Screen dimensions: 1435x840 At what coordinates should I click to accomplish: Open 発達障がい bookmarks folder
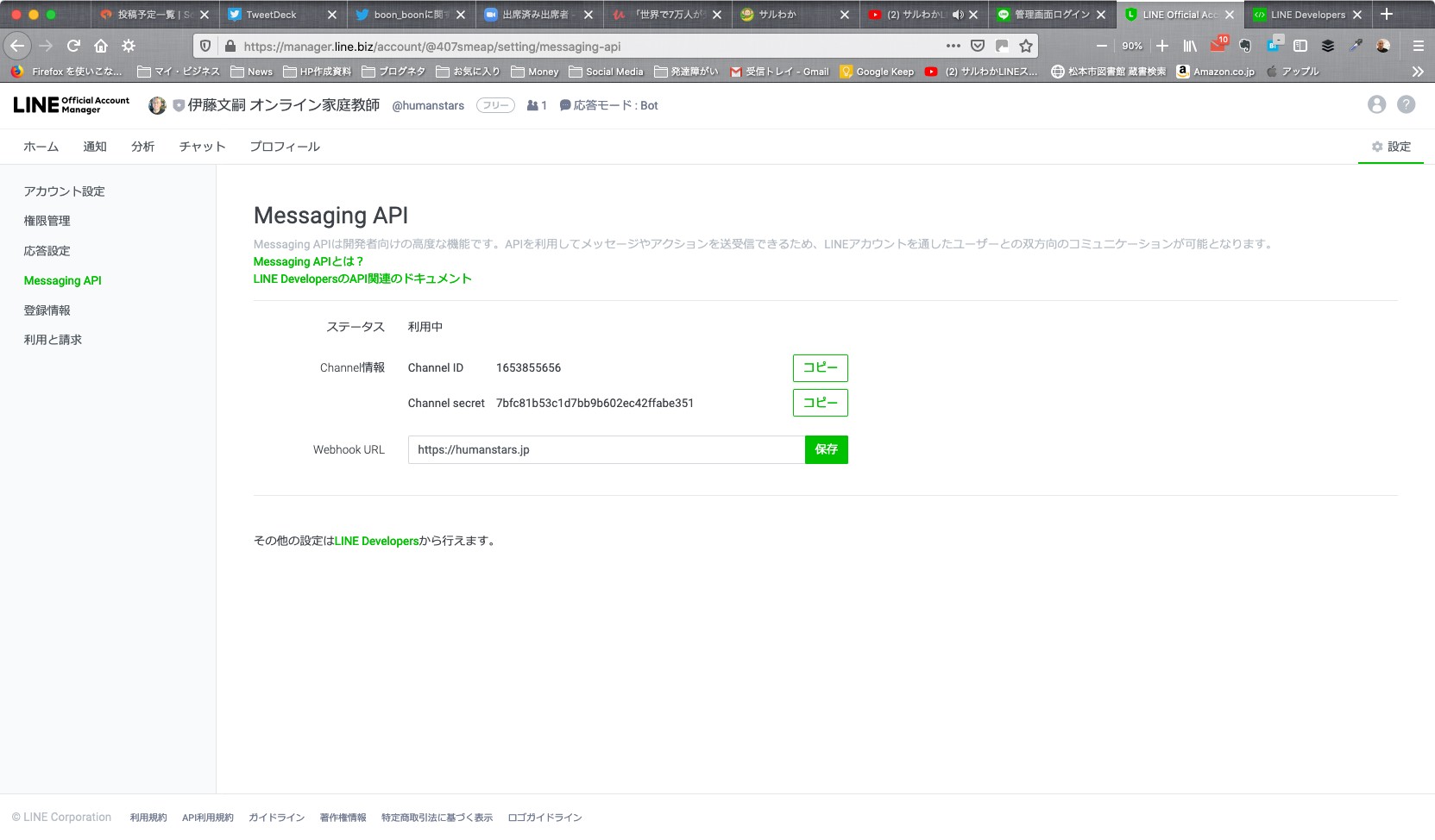(x=686, y=72)
